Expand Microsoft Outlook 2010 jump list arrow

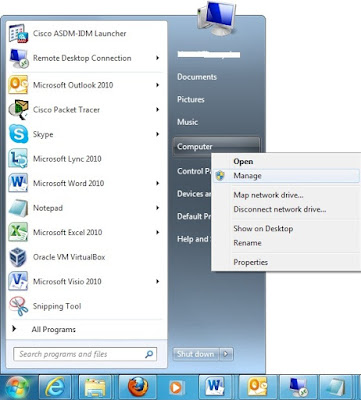[157, 85]
